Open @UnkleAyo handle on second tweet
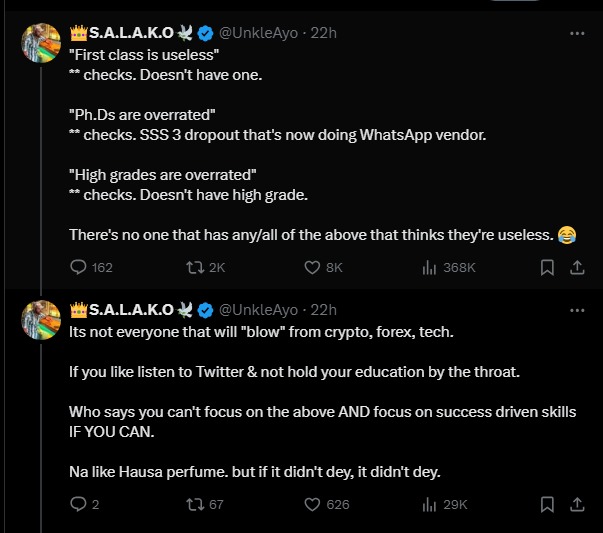This screenshot has width=603, height=533. pos(258,309)
